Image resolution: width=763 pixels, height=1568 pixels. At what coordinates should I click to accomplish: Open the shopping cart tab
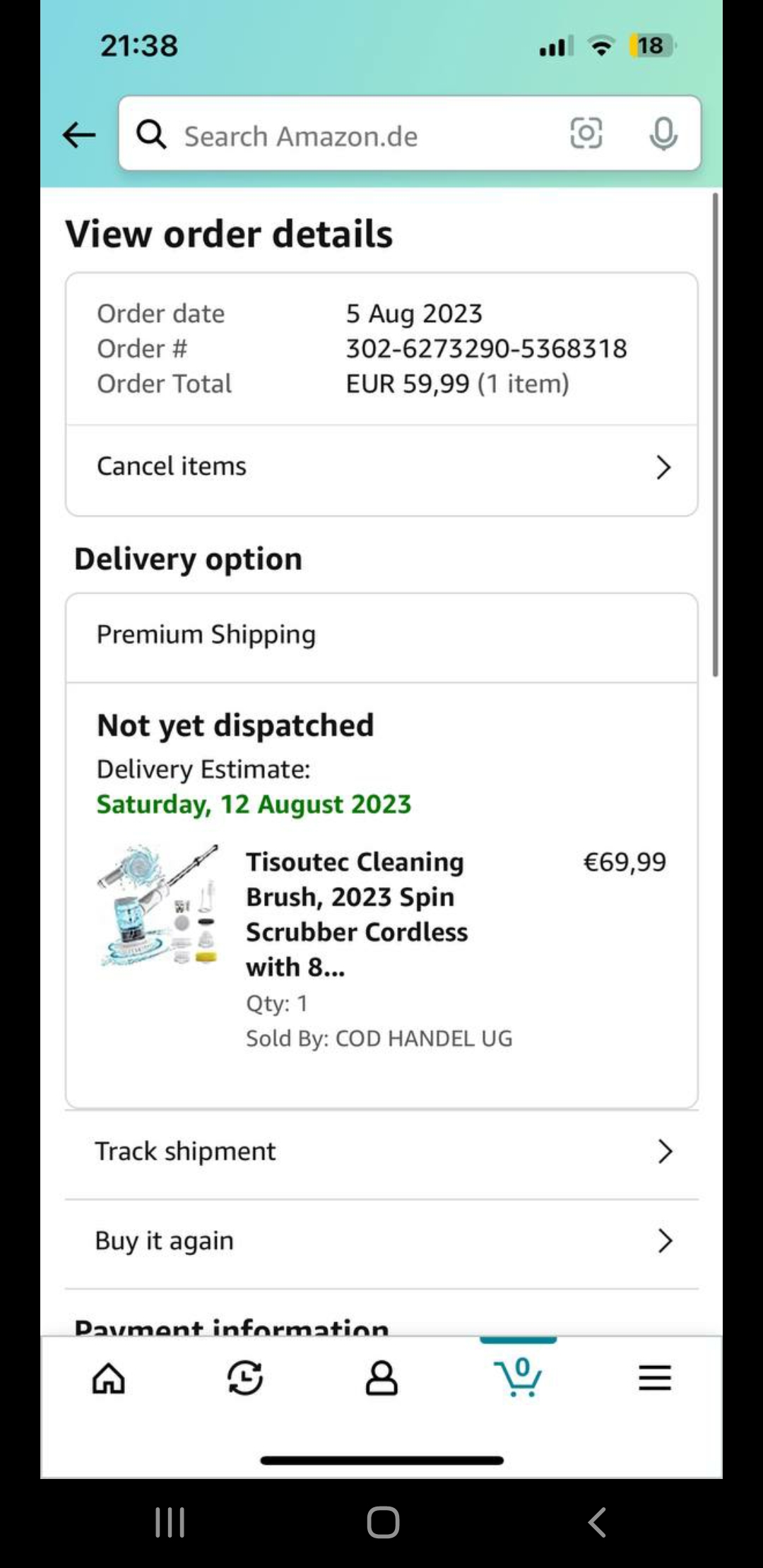519,1377
